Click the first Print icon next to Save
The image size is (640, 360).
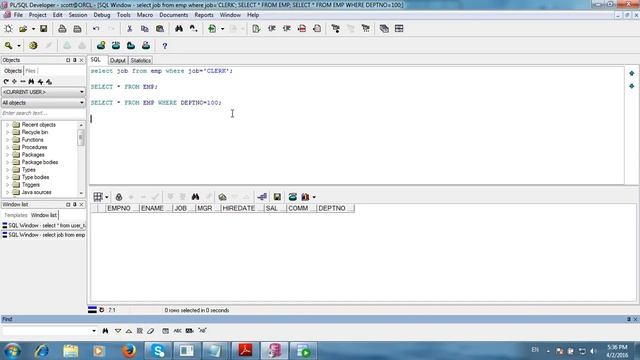click(x=62, y=29)
